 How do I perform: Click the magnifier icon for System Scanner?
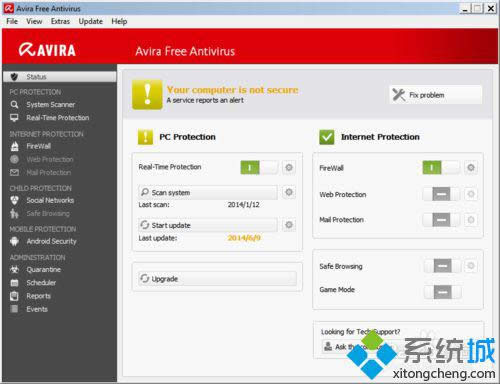14,105
